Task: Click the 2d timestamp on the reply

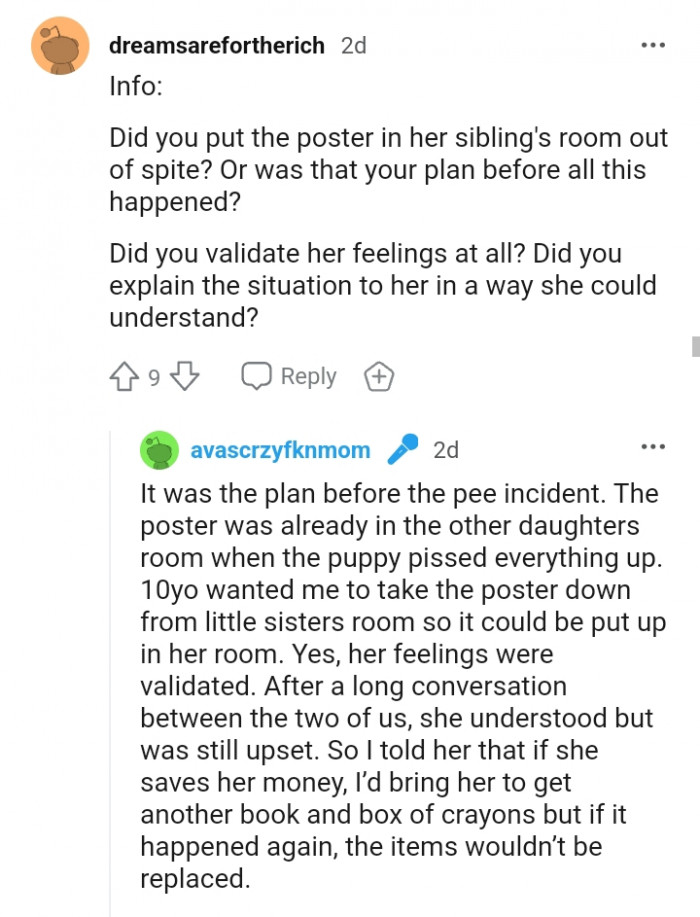Action: click(446, 449)
